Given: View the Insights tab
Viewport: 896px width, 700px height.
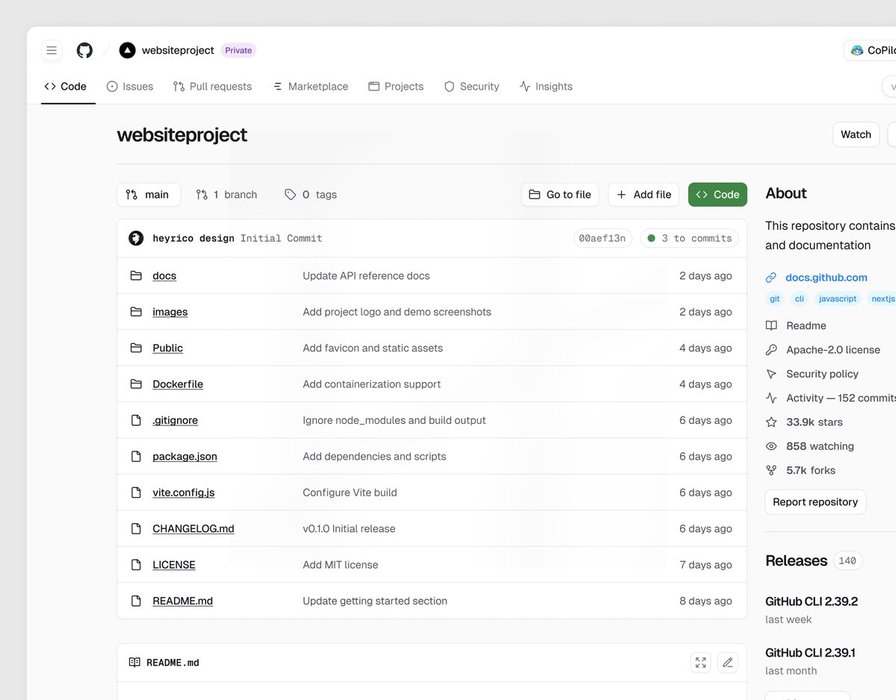Looking at the screenshot, I should click(x=546, y=86).
